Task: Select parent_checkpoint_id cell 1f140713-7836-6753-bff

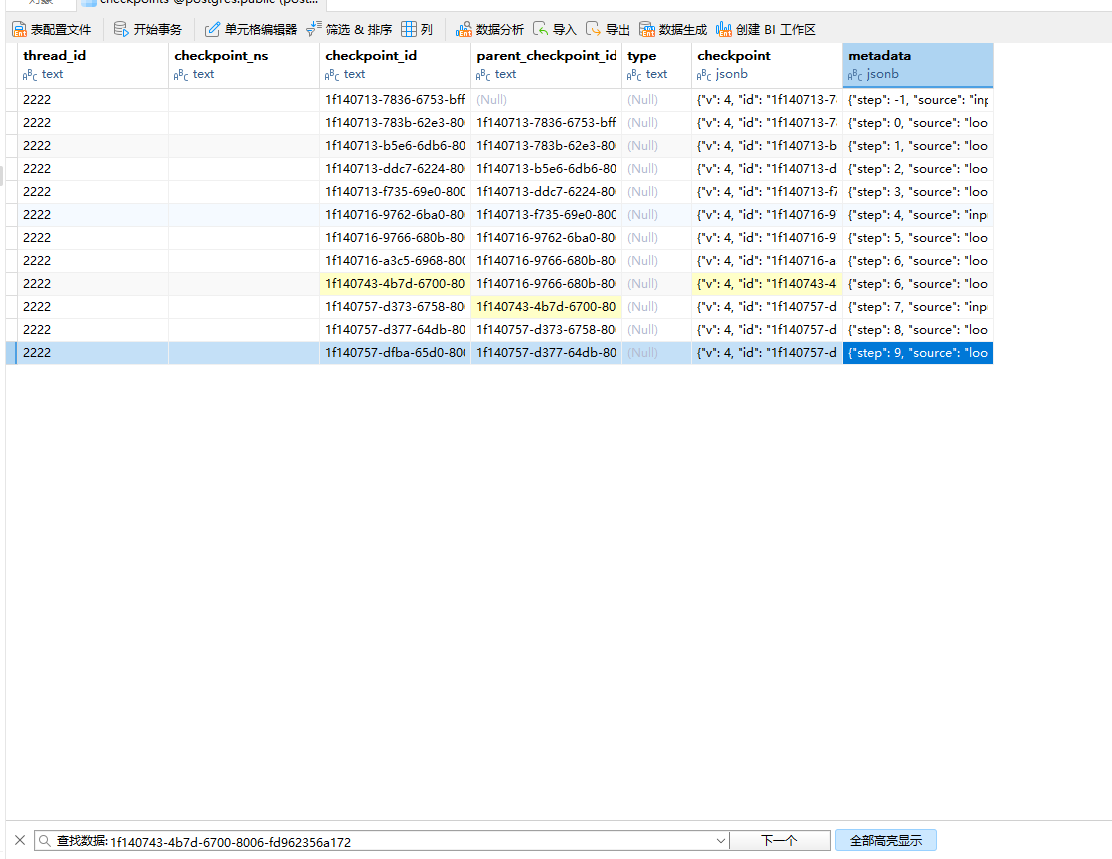Action: click(x=546, y=123)
